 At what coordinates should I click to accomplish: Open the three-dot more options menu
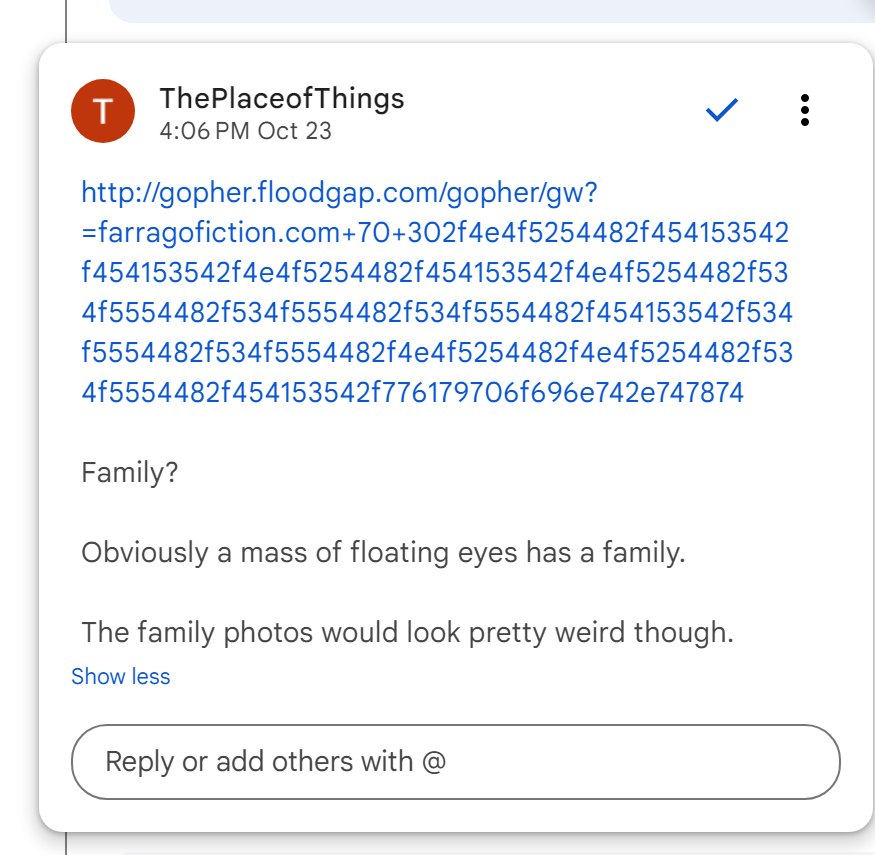[804, 110]
